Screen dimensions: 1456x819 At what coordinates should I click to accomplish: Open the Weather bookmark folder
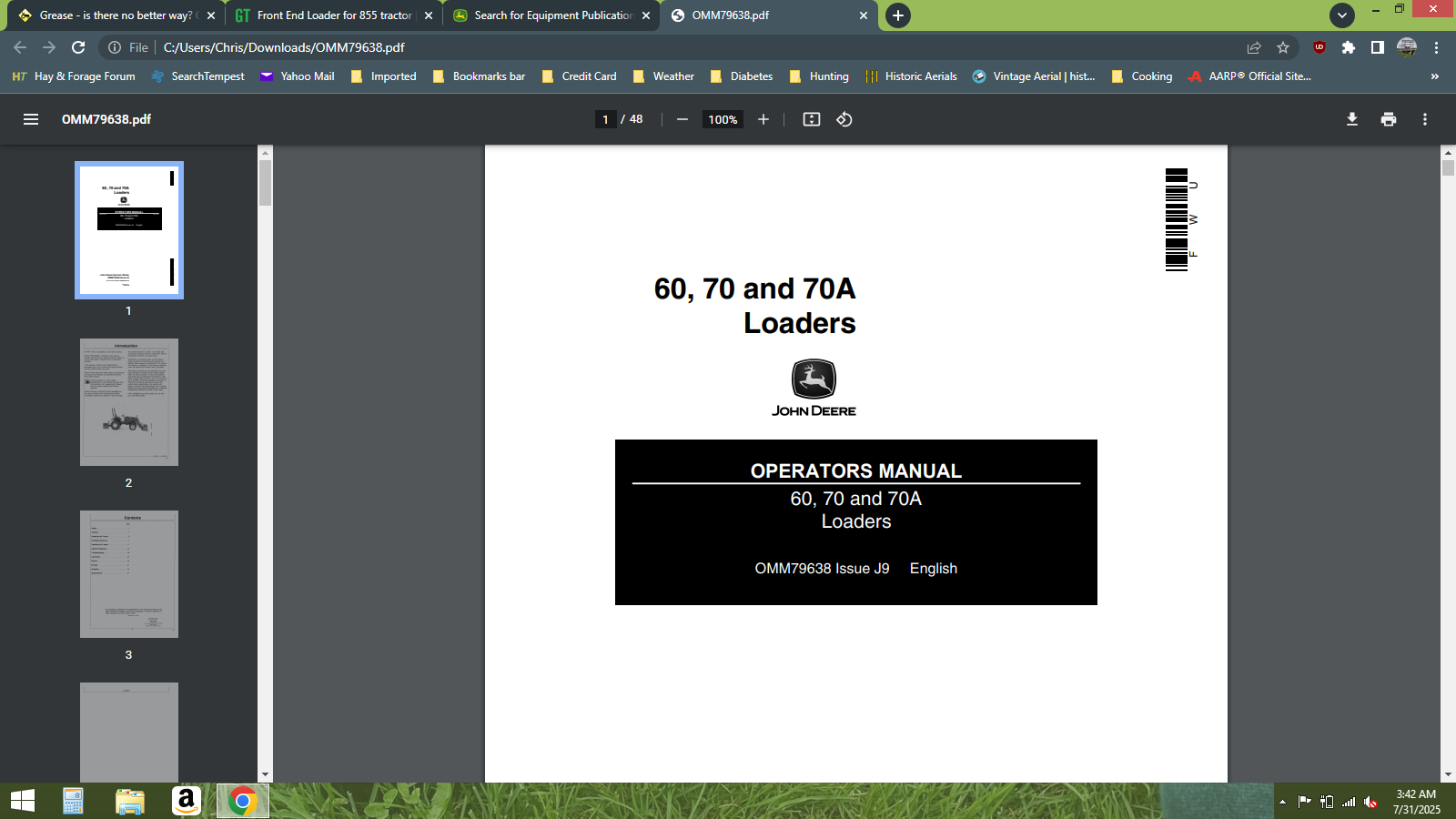[x=663, y=76]
